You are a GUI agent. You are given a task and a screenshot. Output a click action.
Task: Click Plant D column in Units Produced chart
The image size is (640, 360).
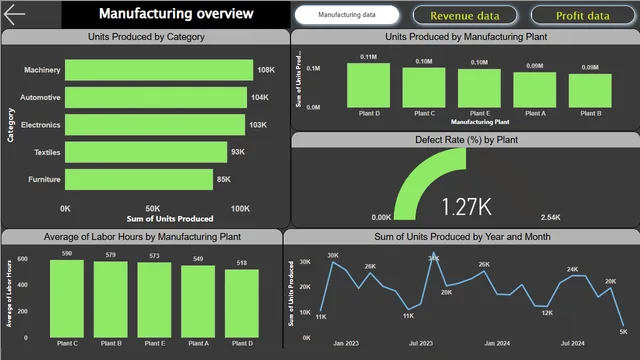pos(368,85)
